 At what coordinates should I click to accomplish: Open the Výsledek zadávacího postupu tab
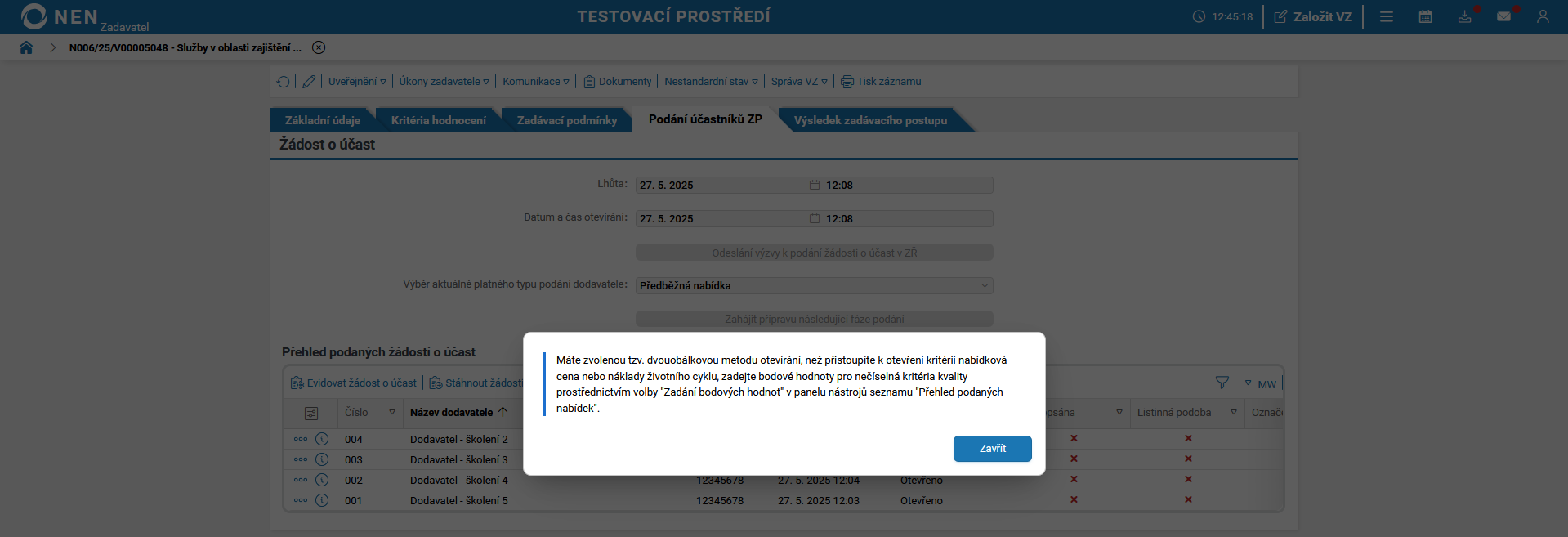tap(870, 120)
